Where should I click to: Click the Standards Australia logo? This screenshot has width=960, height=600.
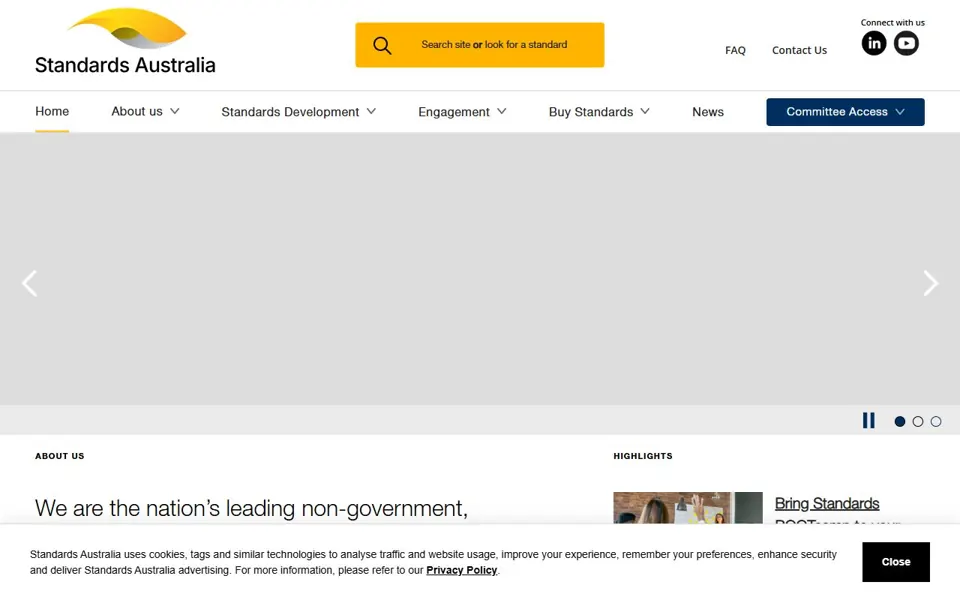coord(125,41)
